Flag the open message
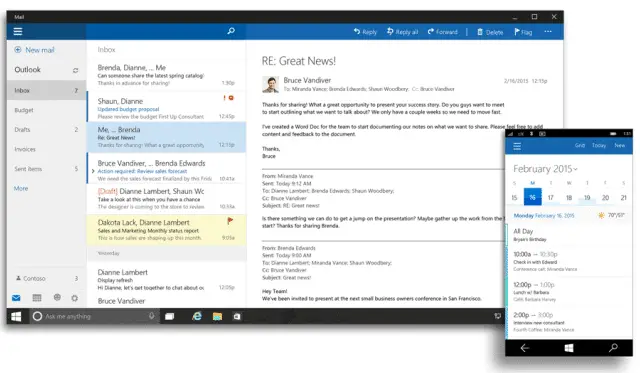 (x=523, y=32)
